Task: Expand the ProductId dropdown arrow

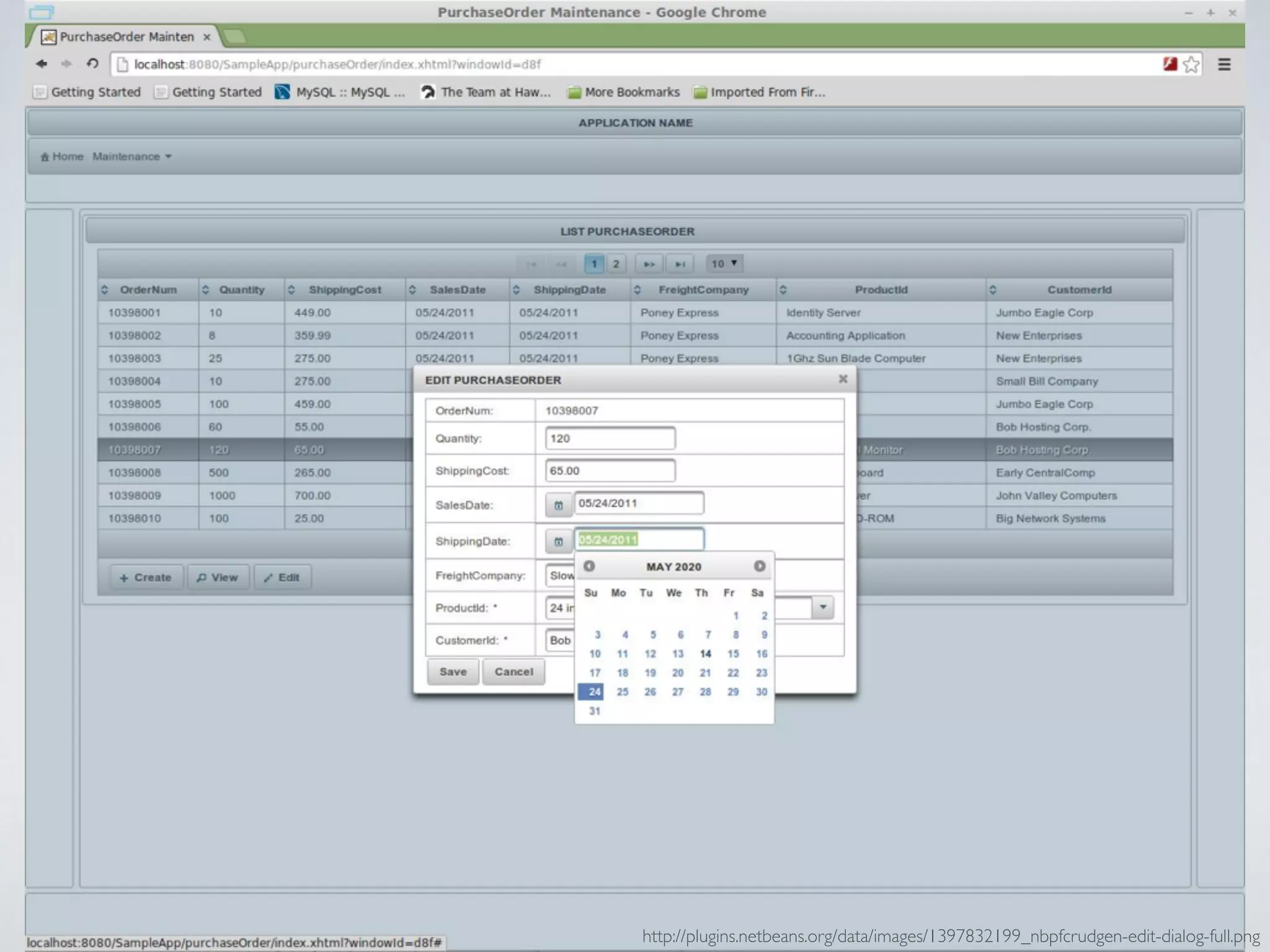Action: (823, 607)
